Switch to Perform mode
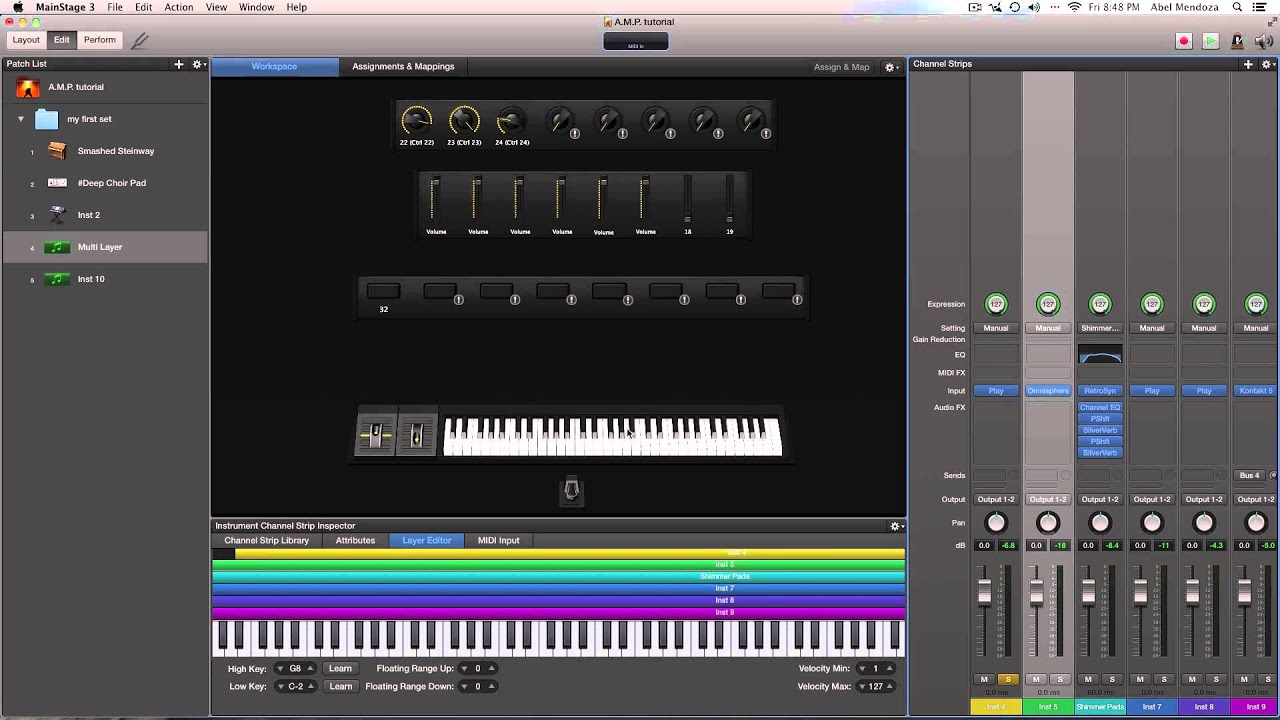Image resolution: width=1280 pixels, height=720 pixels. (x=99, y=40)
